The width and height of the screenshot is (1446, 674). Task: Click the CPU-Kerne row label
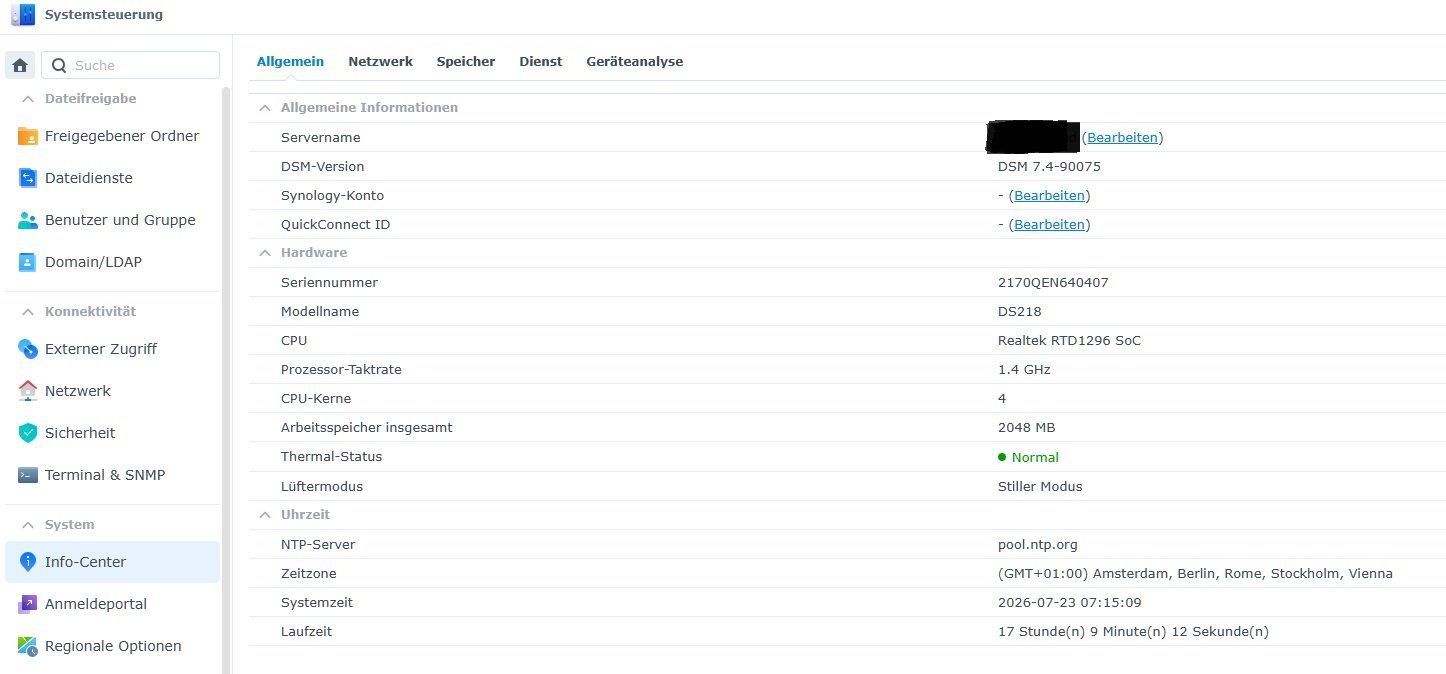[x=316, y=398]
